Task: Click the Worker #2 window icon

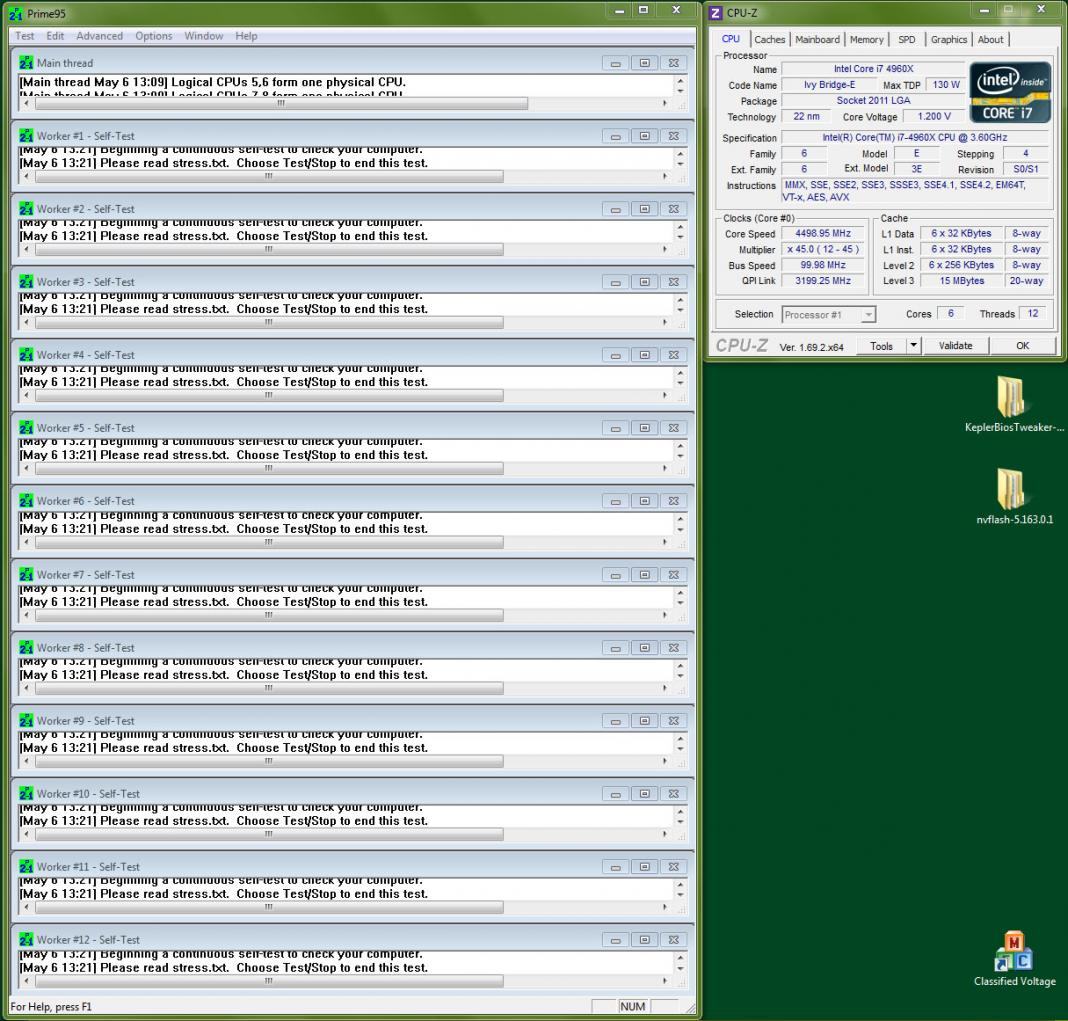Action: tap(26, 208)
